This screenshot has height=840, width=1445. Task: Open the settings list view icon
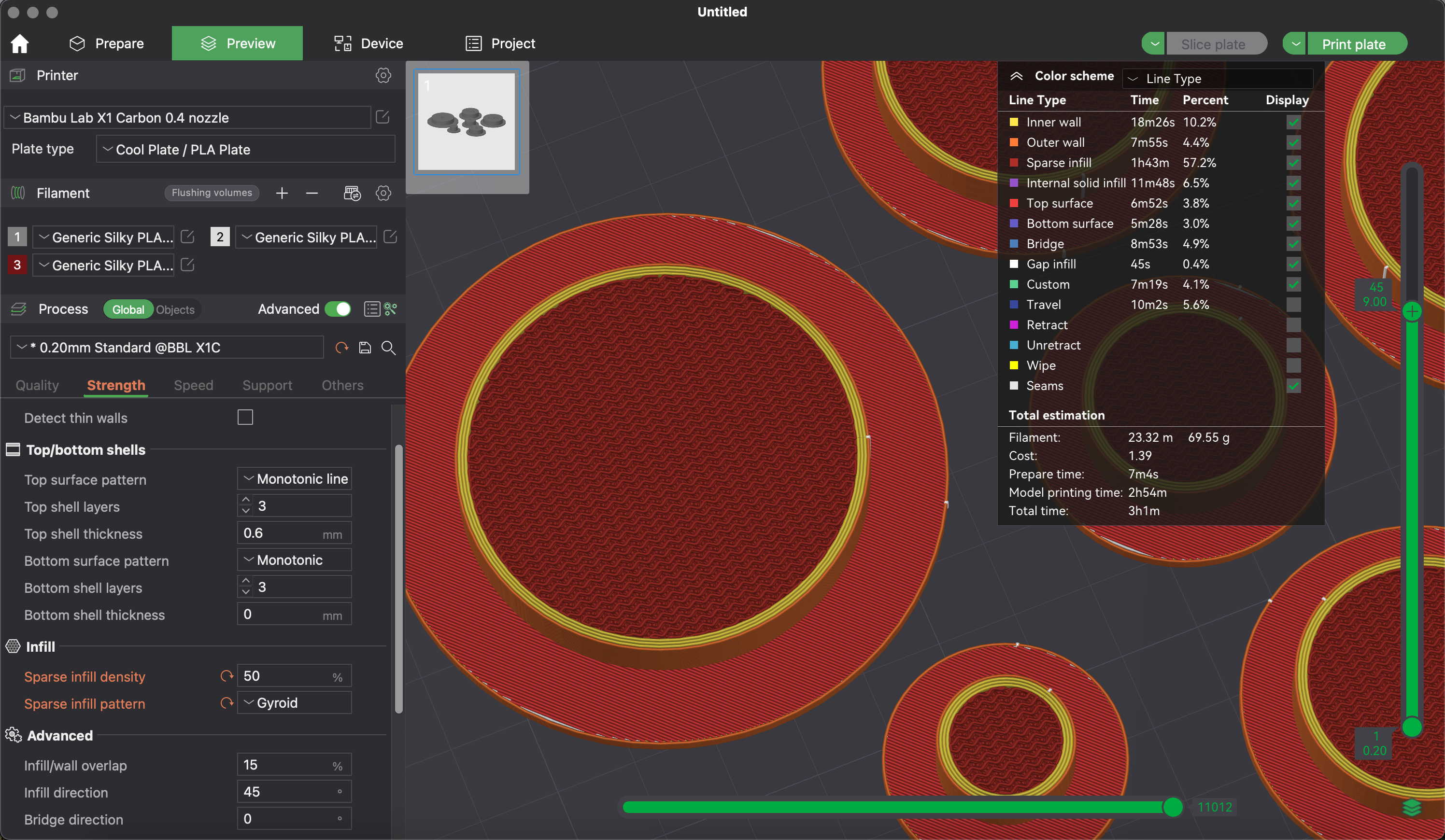(x=371, y=309)
